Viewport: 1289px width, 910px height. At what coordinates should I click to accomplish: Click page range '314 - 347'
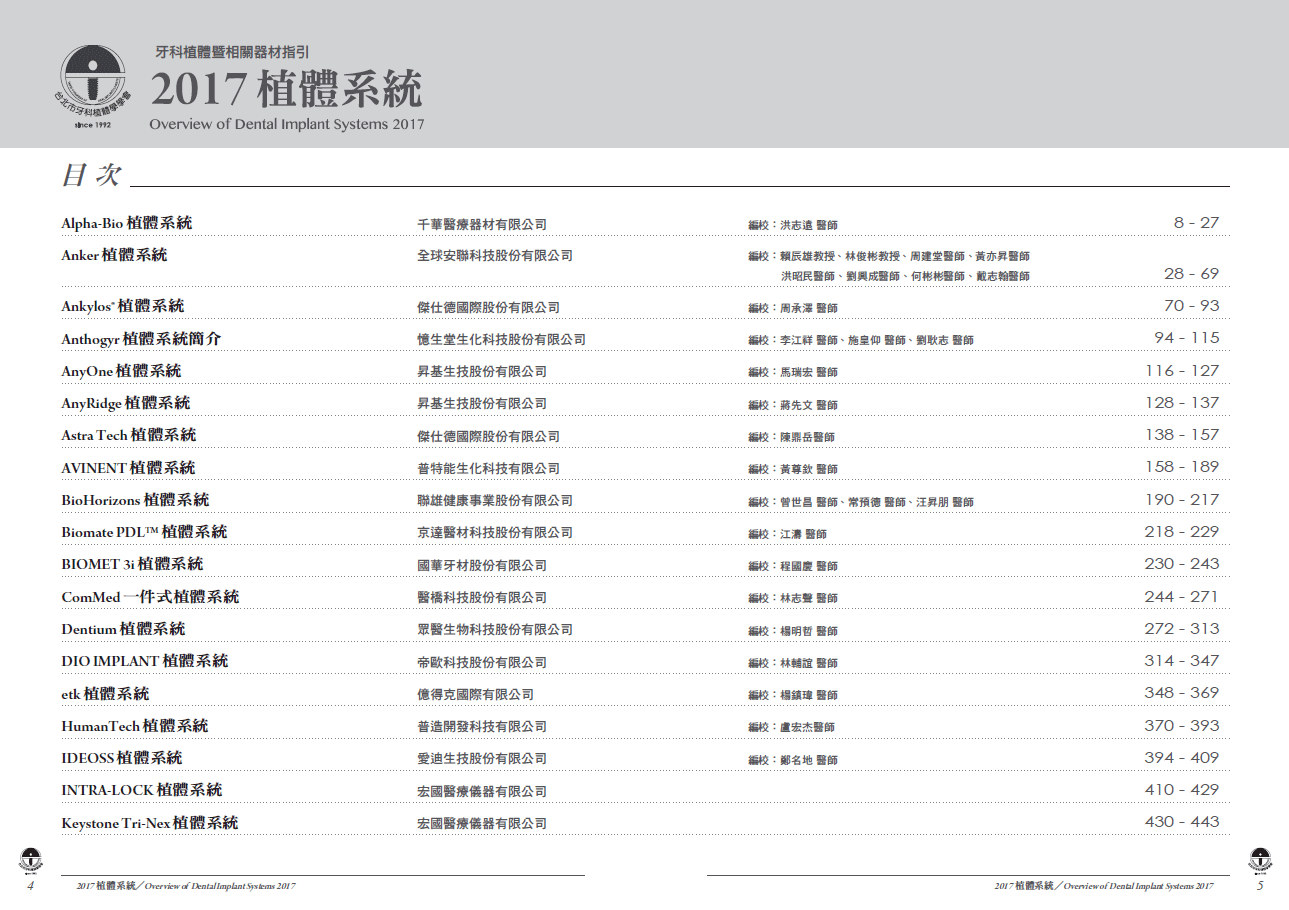[x=1182, y=661]
